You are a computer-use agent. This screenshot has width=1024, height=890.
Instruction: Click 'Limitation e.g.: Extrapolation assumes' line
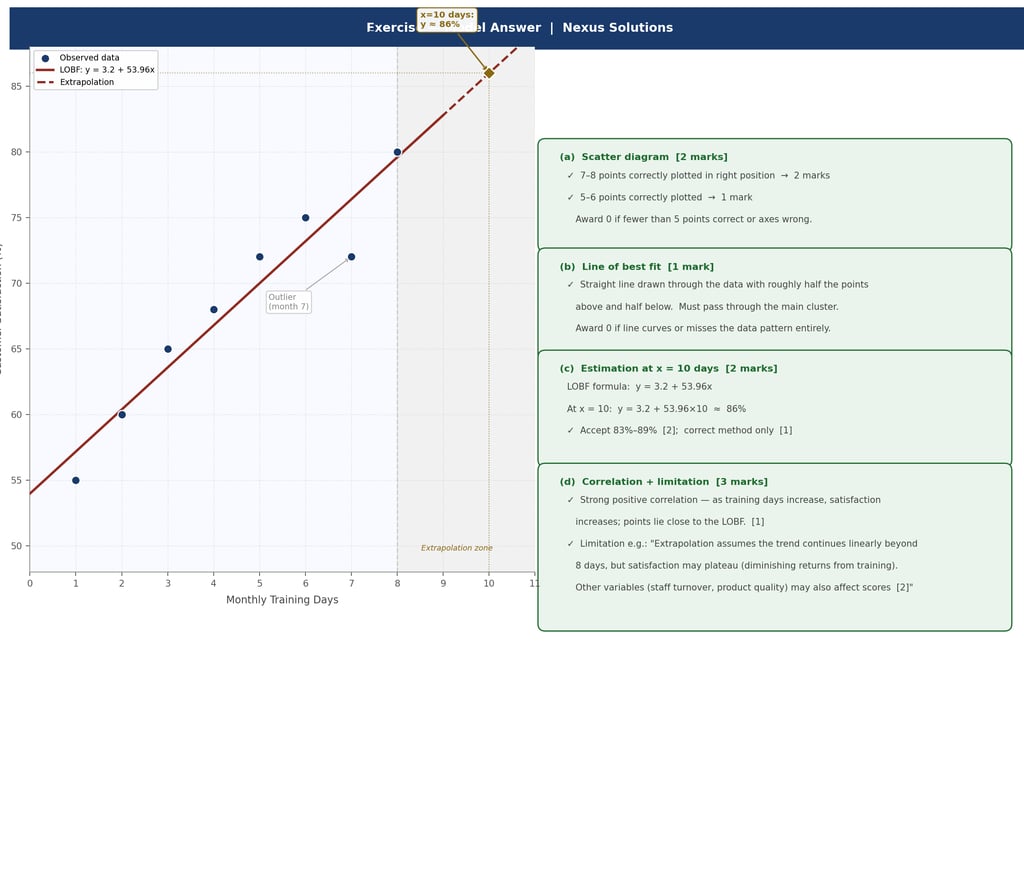pos(742,544)
